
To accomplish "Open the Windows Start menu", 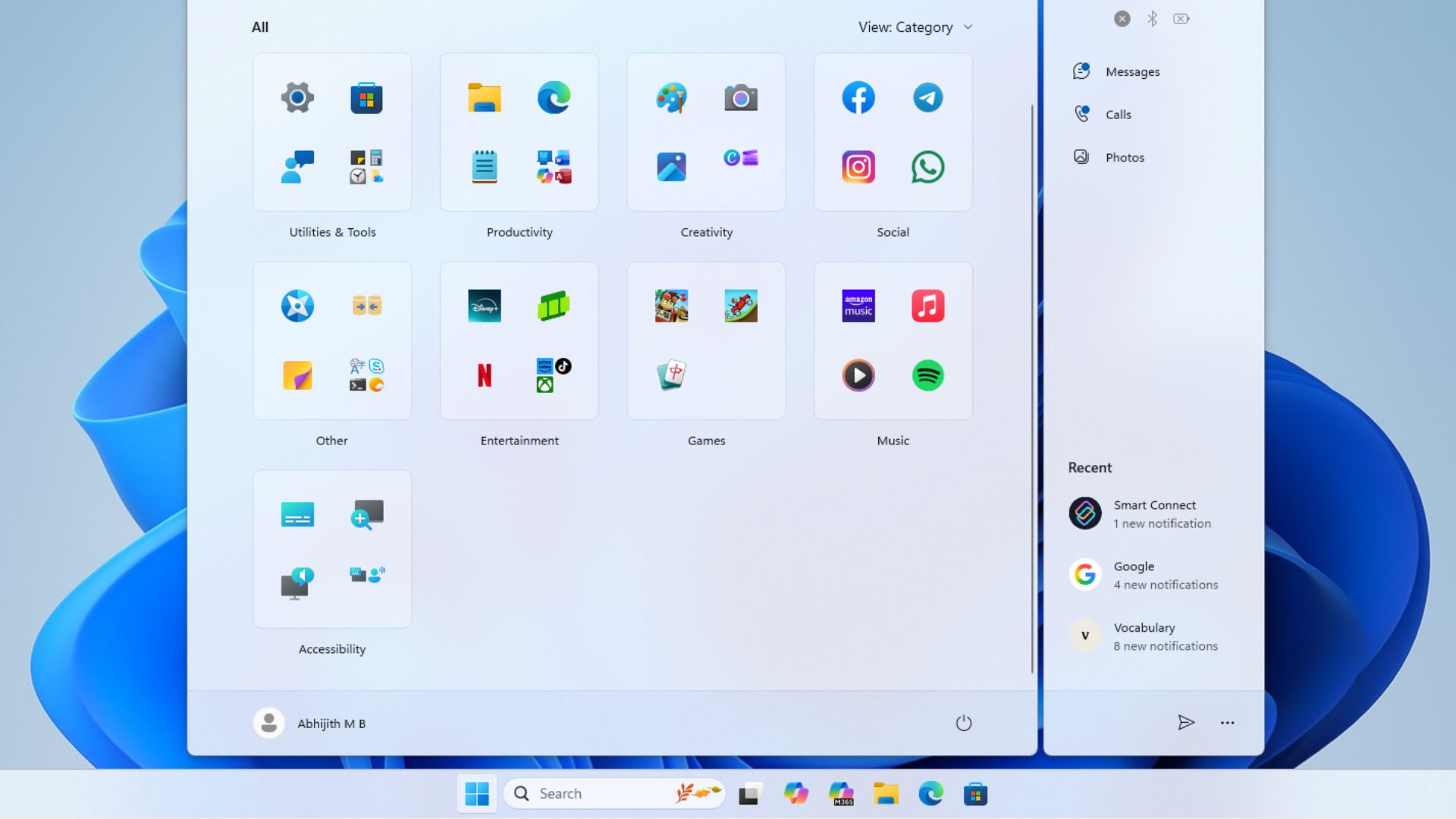I will tap(476, 793).
